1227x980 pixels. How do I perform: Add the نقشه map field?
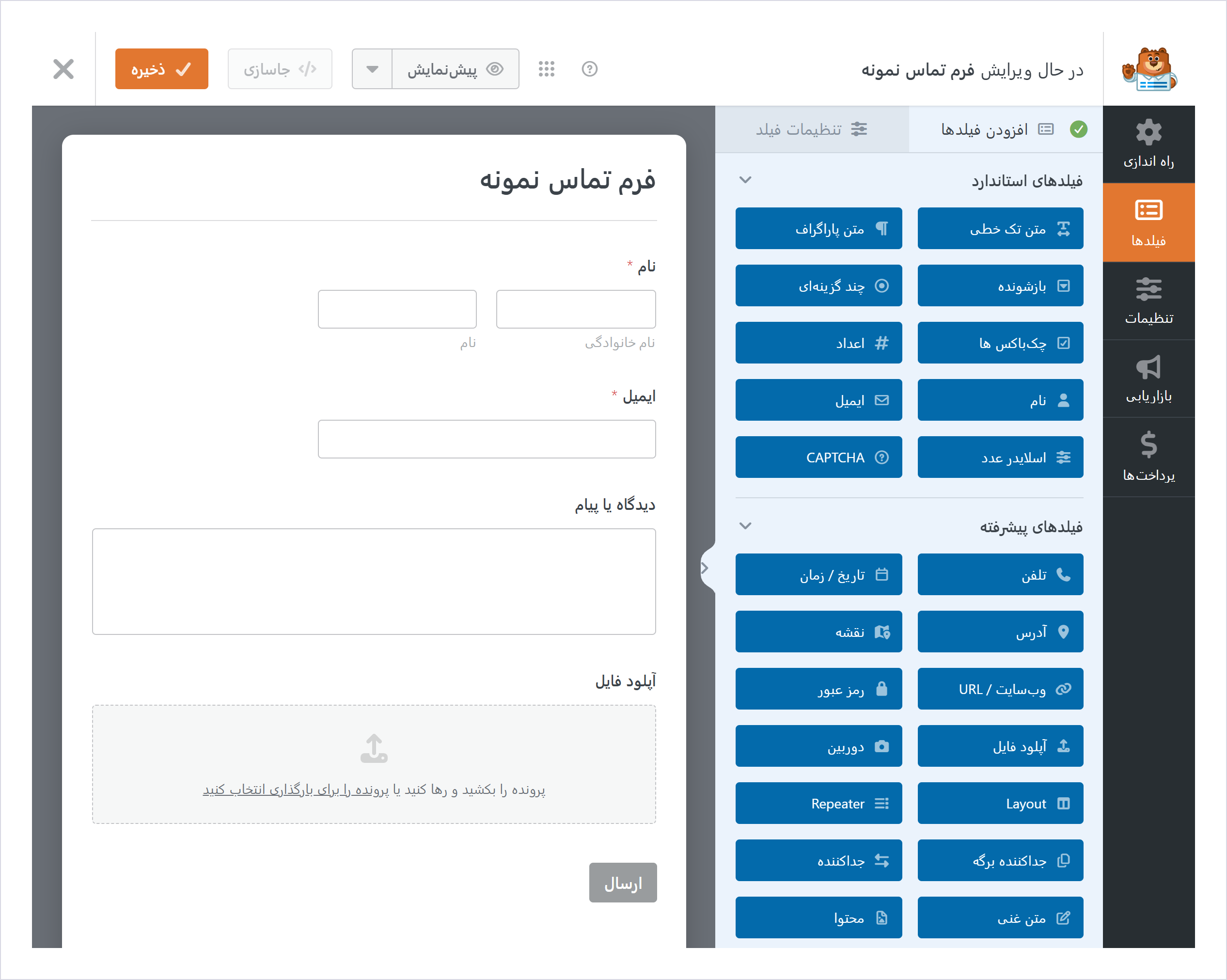point(818,631)
